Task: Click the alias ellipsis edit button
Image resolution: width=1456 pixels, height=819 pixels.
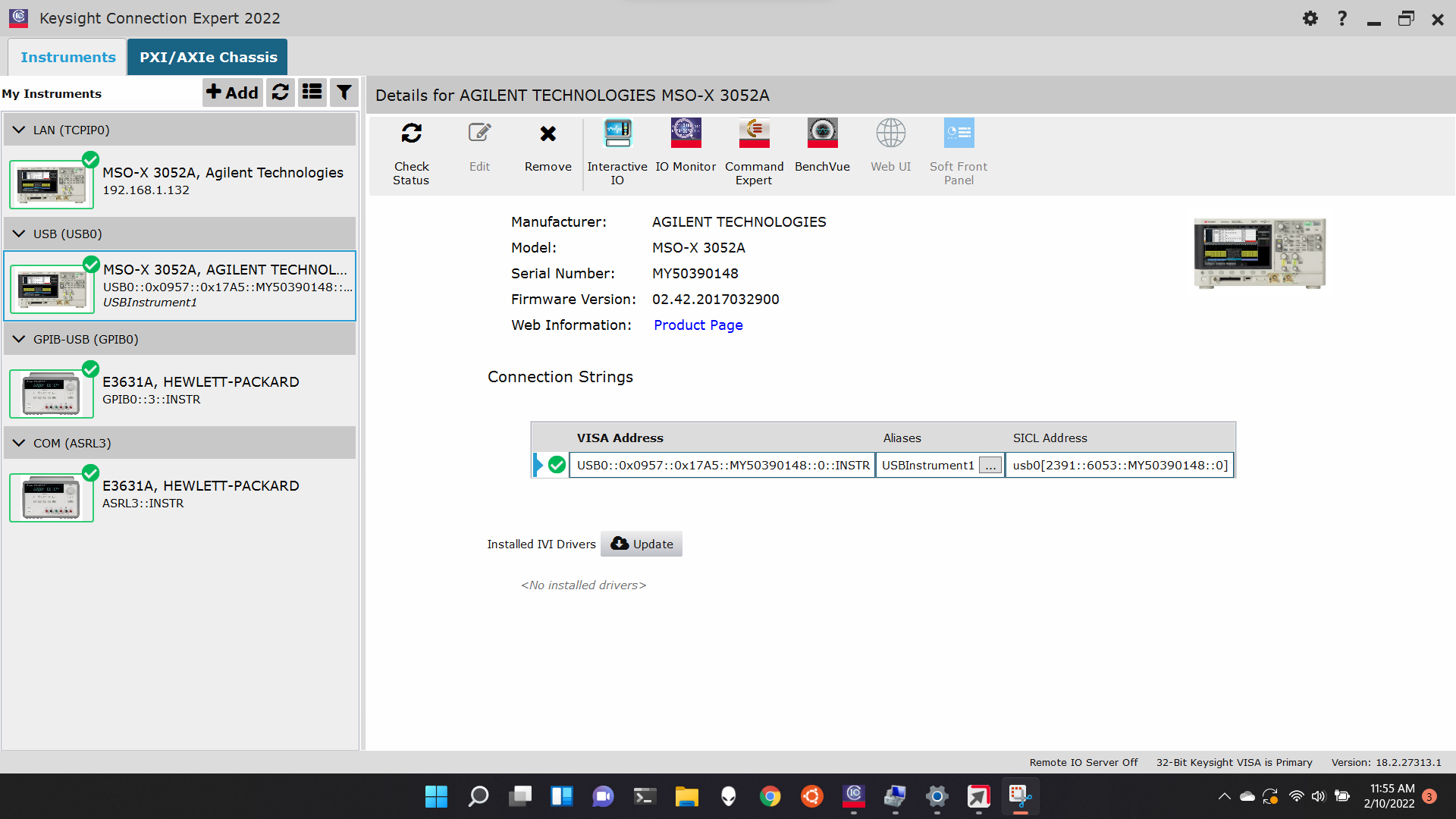Action: click(990, 466)
